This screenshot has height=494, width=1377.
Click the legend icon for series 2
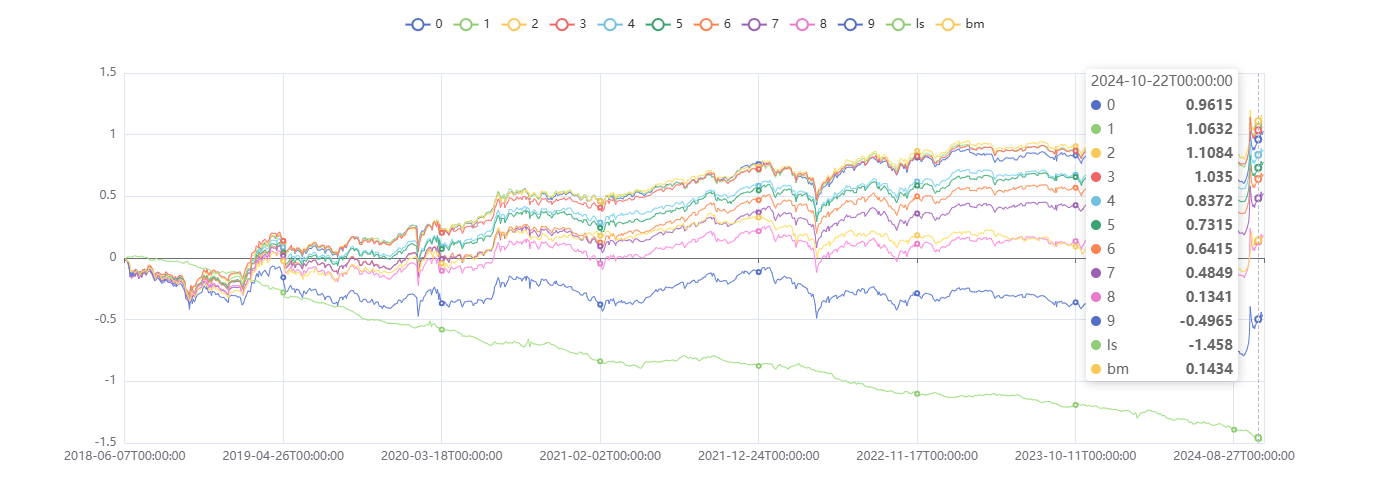(513, 23)
